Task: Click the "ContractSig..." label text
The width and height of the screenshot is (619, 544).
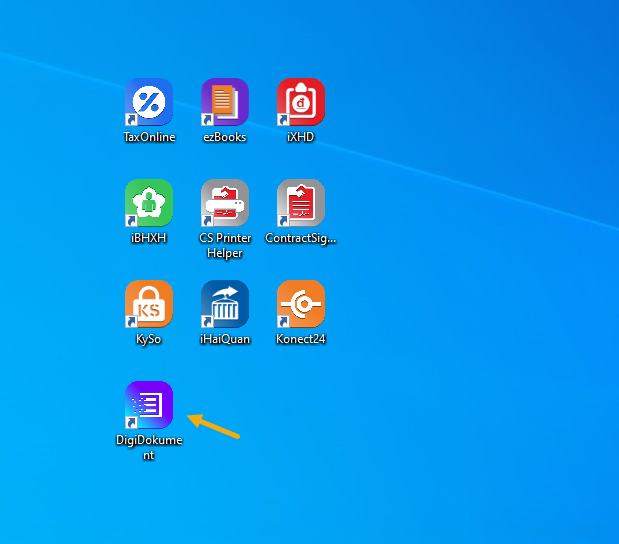Action: pos(300,238)
